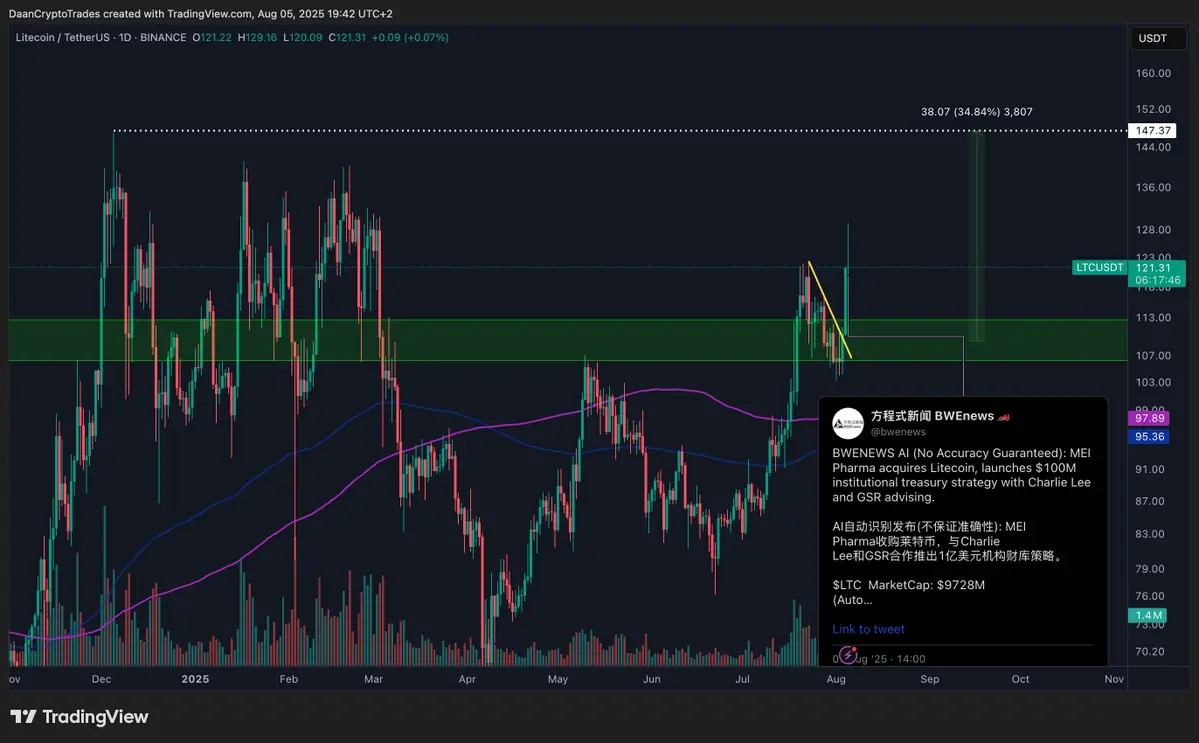
Task: Click the 136.00 price scale label
Action: tap(1153, 187)
